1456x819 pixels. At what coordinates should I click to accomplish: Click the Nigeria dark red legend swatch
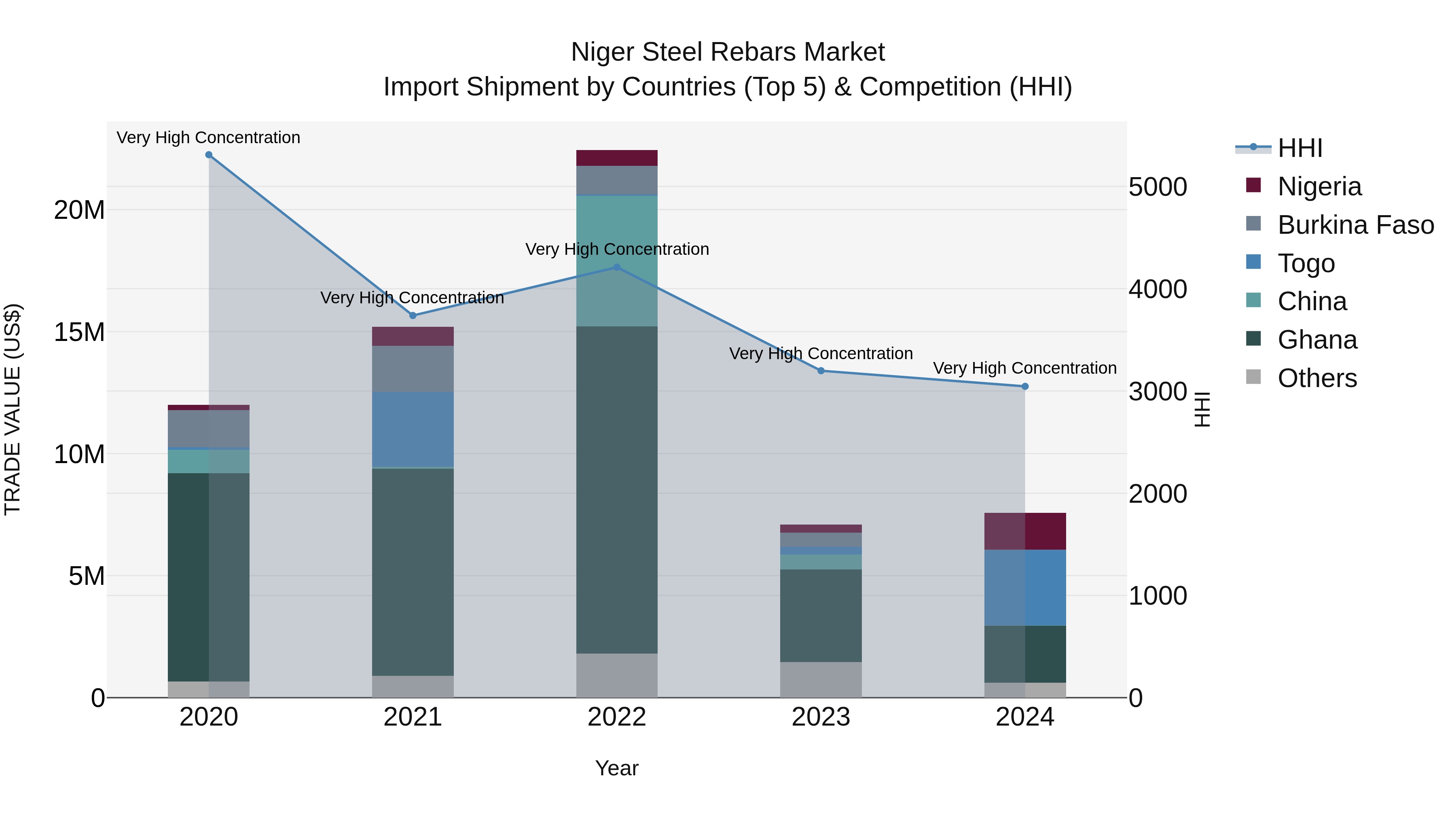(x=1253, y=185)
